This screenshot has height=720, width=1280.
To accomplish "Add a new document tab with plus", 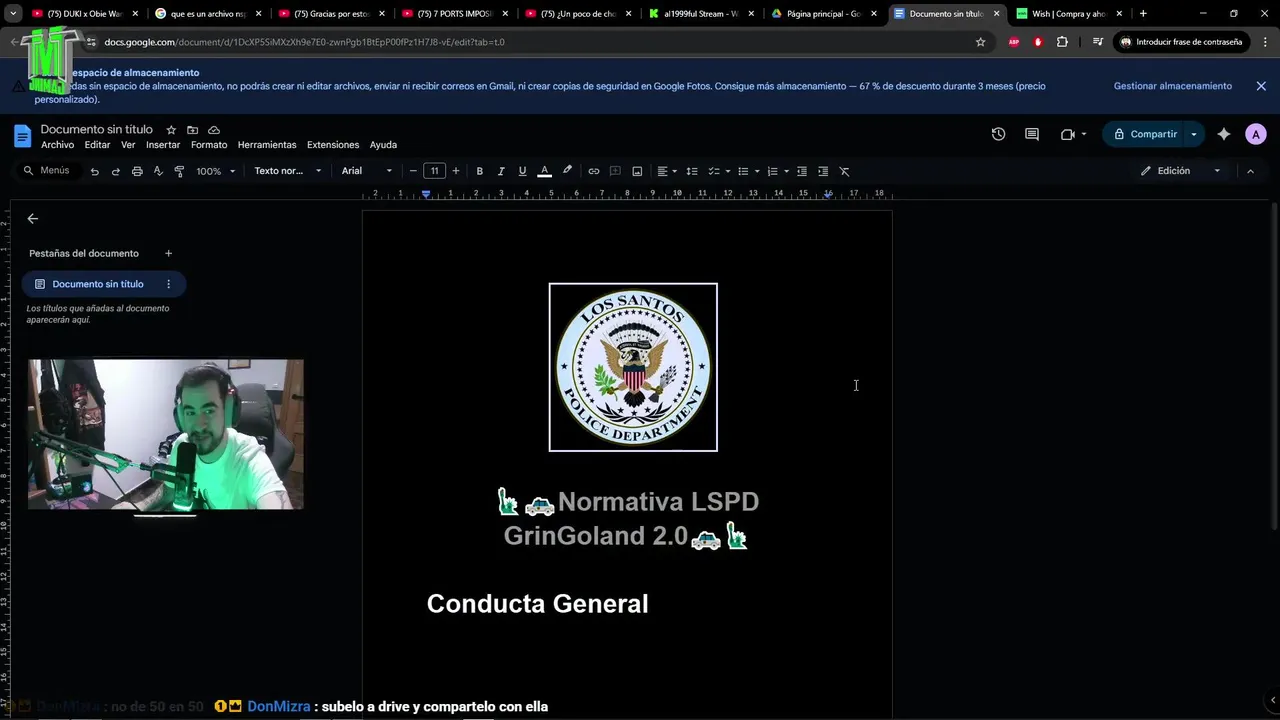I will pyautogui.click(x=168, y=253).
